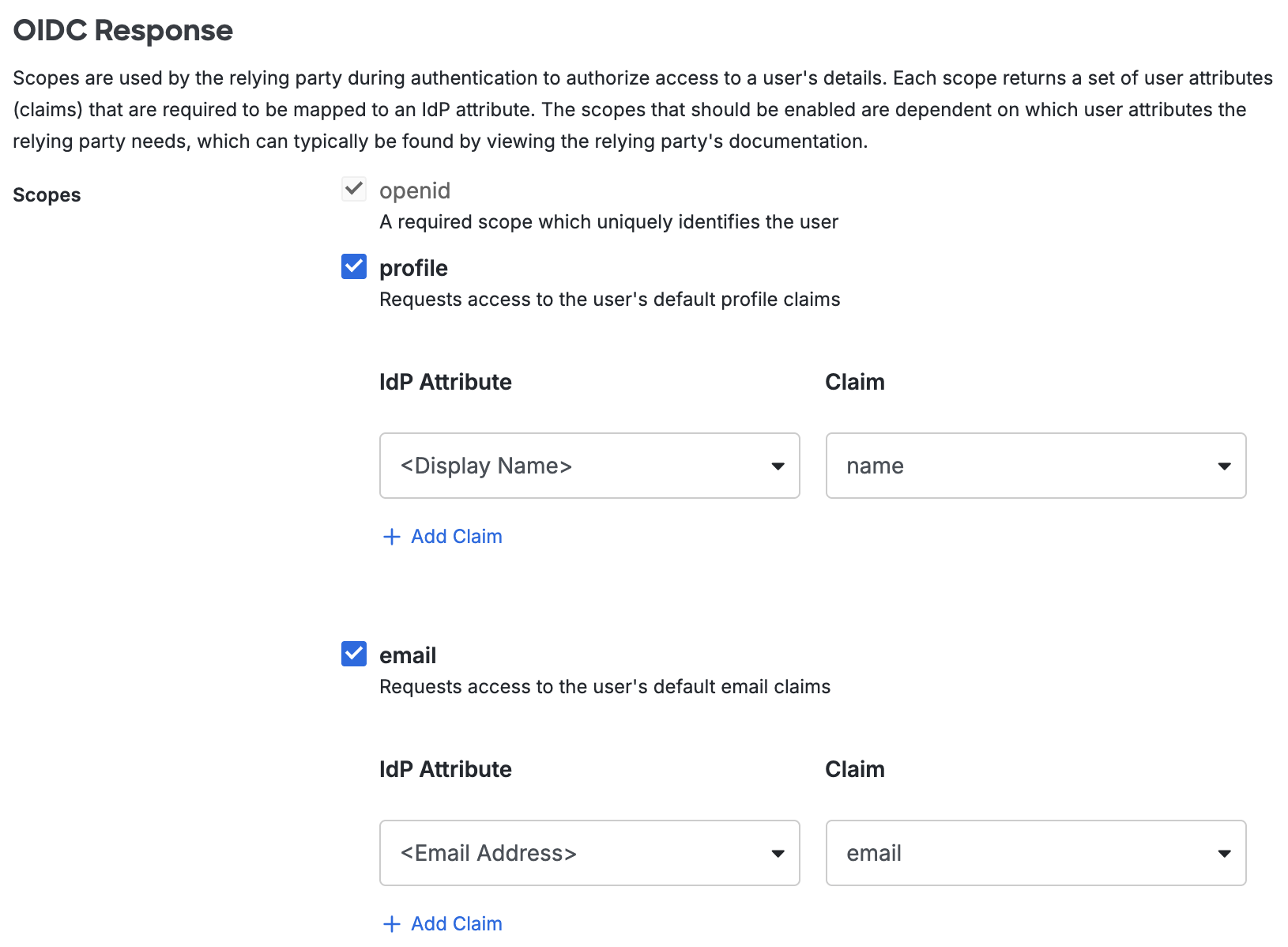Image resolution: width=1288 pixels, height=947 pixels.
Task: Open the email Claim dropdown under email scope
Action: (1035, 853)
